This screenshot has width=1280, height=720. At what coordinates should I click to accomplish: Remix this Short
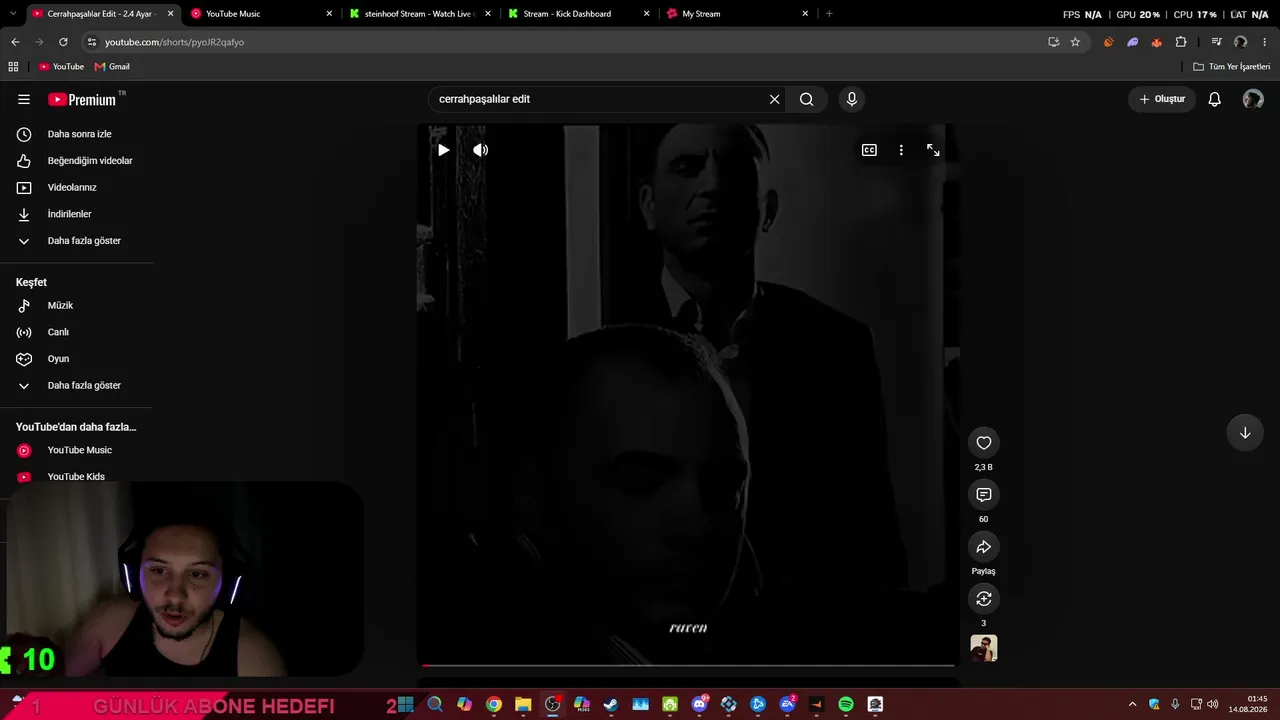tap(984, 599)
